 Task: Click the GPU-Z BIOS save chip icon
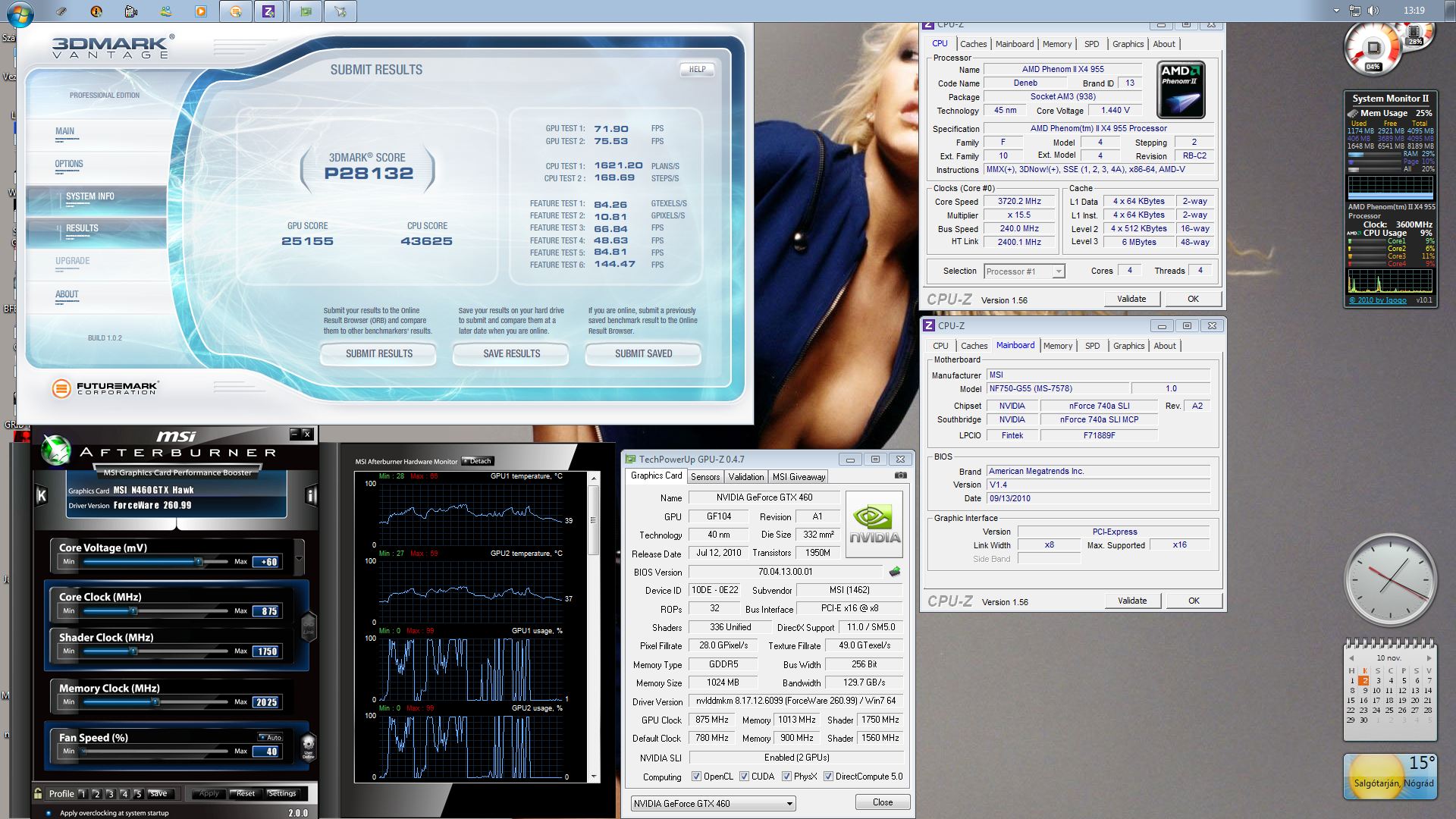point(895,572)
